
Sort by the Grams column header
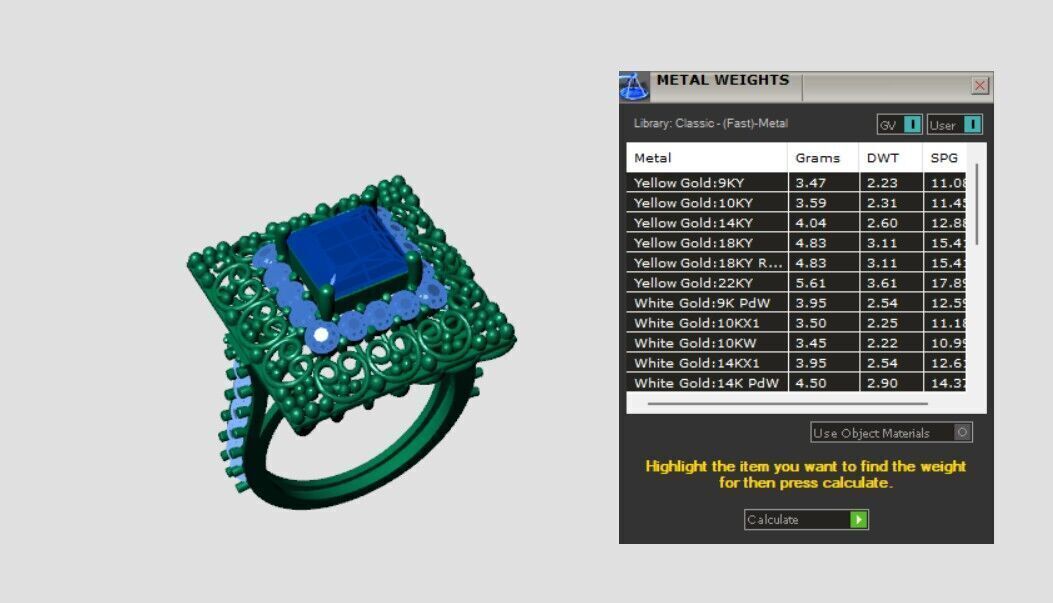[x=823, y=158]
